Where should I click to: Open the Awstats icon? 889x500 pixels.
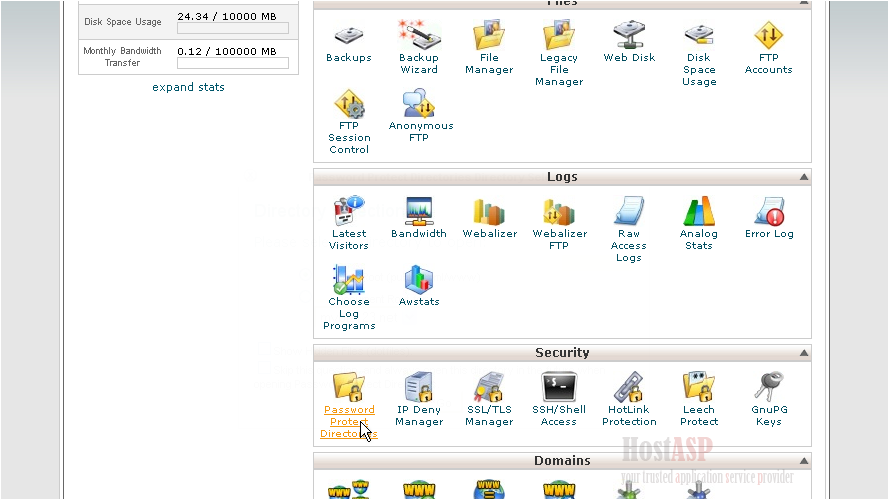click(419, 280)
